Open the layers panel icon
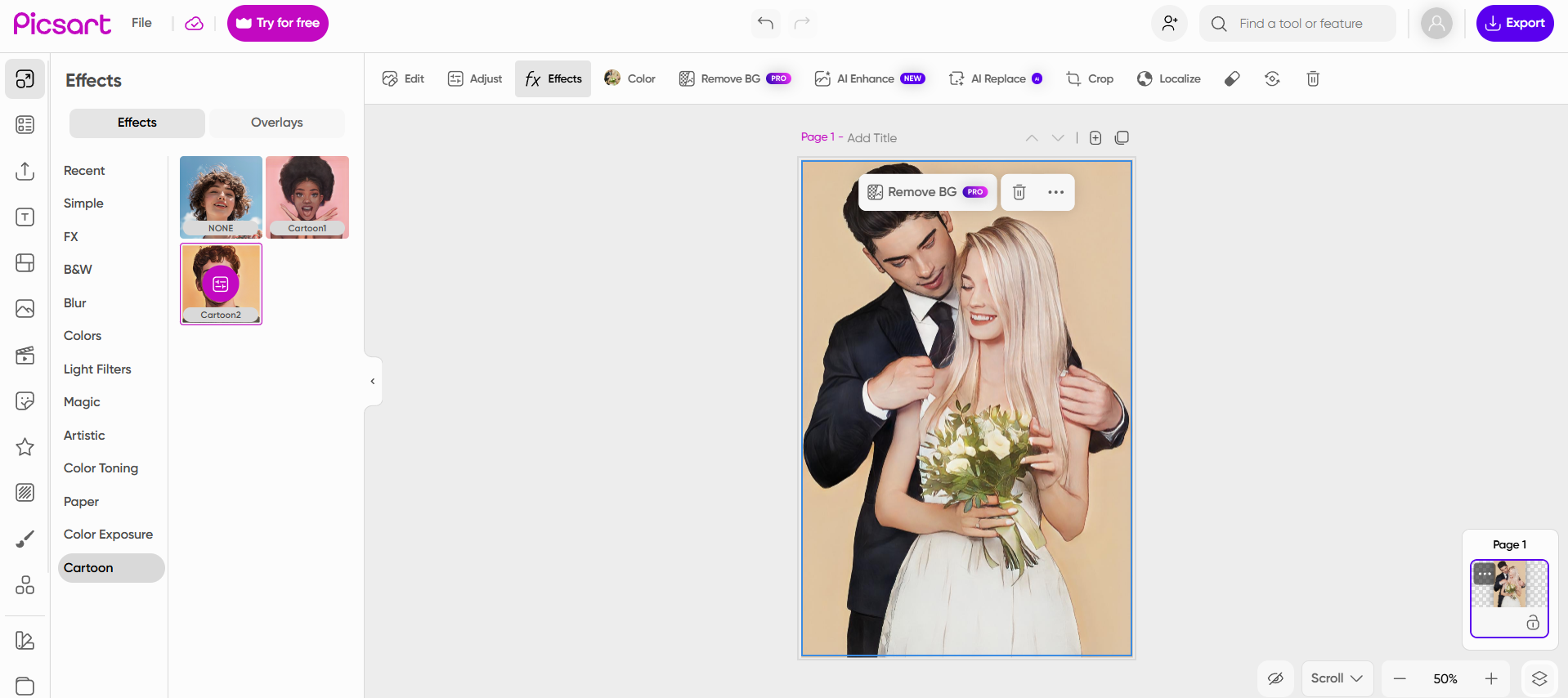1568x698 pixels. [x=1539, y=678]
